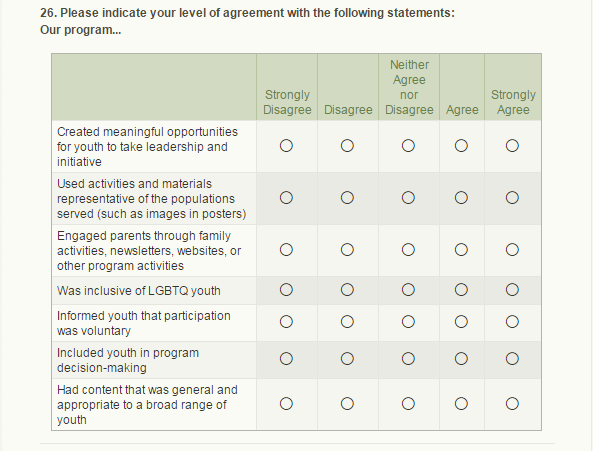Select Agree for engaged parents through family activities
Screen dimensions: 593x451
[x=461, y=250]
